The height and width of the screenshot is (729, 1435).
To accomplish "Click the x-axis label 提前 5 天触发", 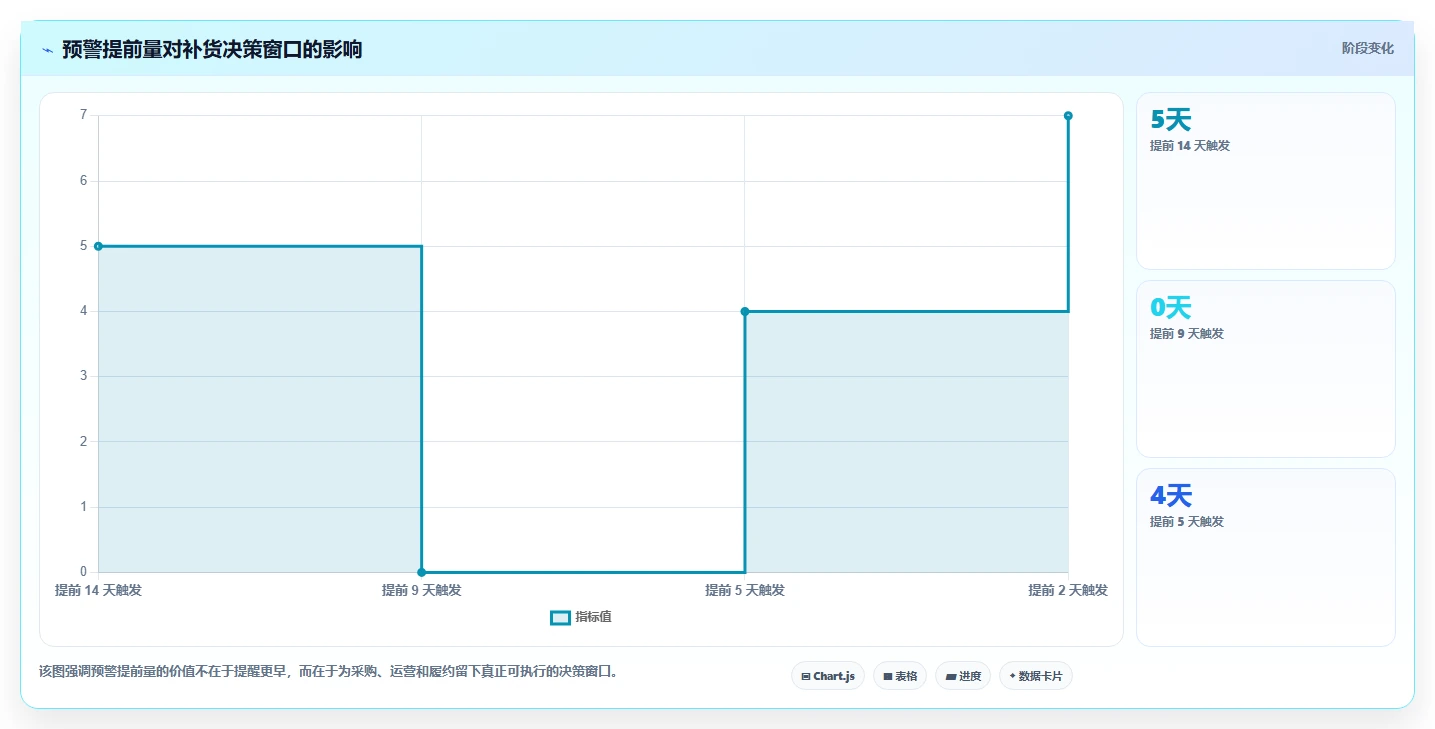I will pos(745,591).
